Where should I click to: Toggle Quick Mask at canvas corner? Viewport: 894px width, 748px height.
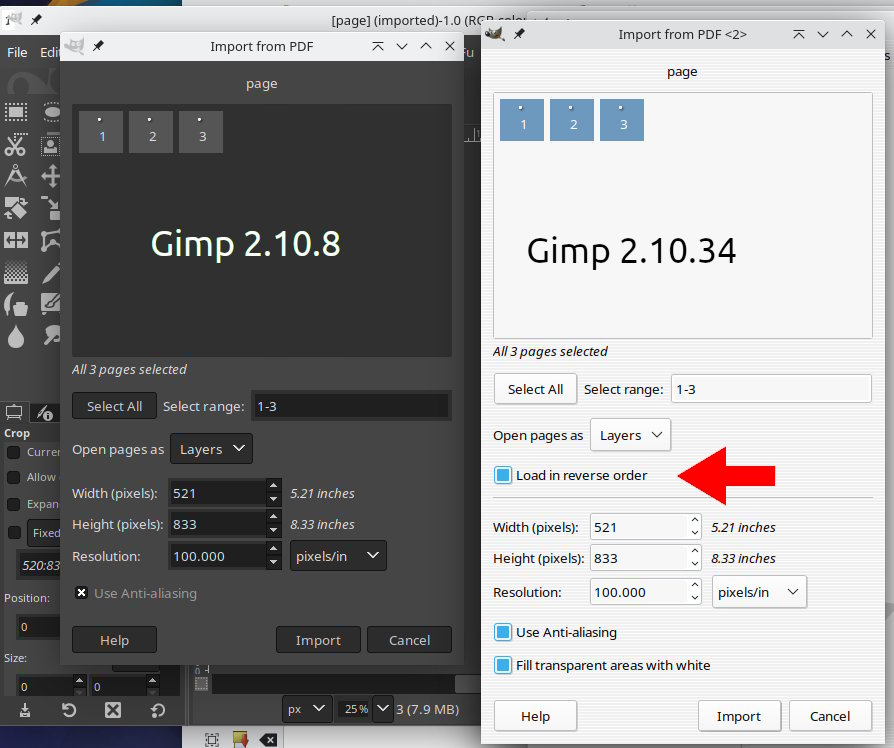(201, 684)
